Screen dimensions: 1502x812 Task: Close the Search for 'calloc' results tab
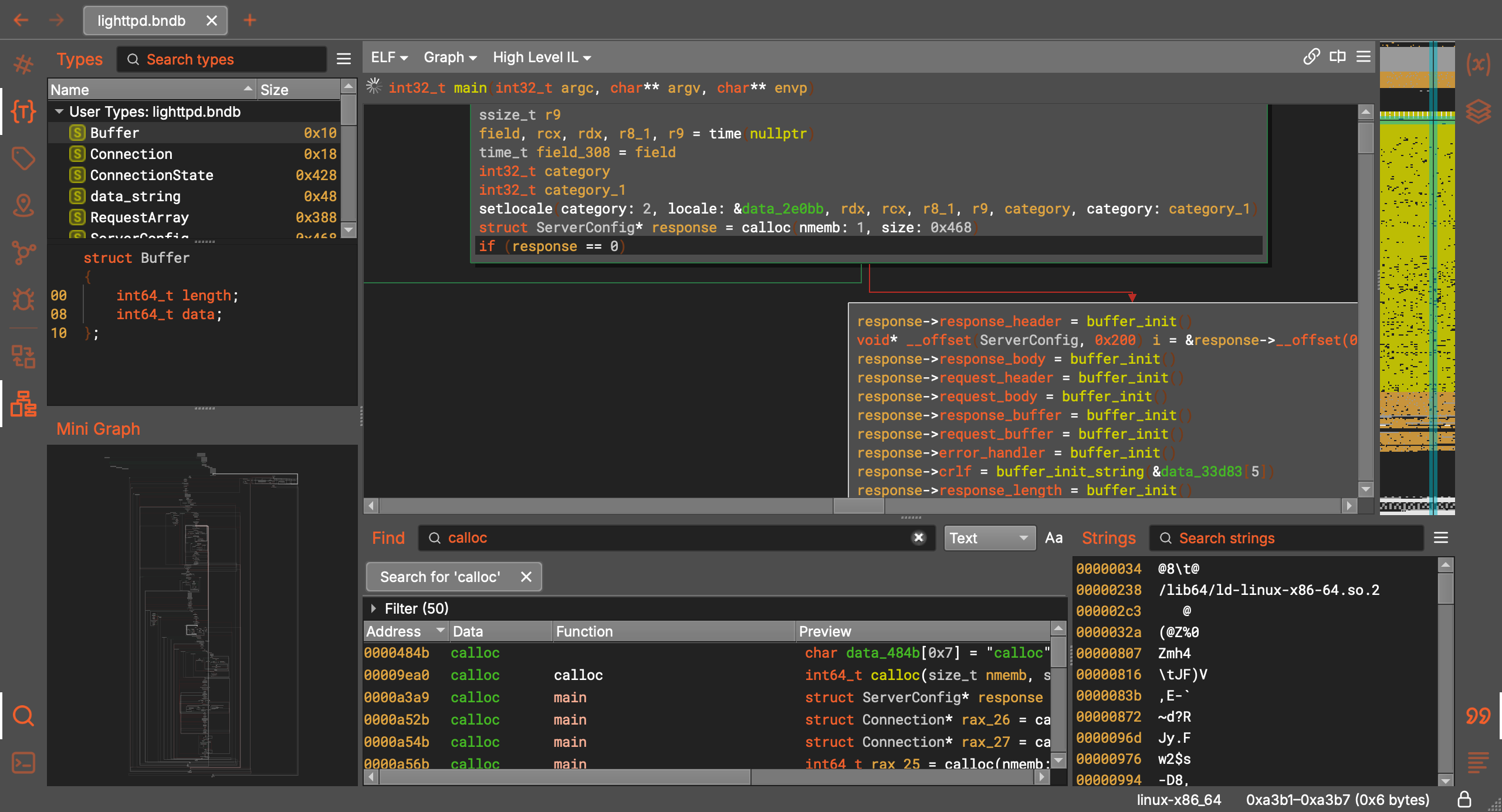526,577
